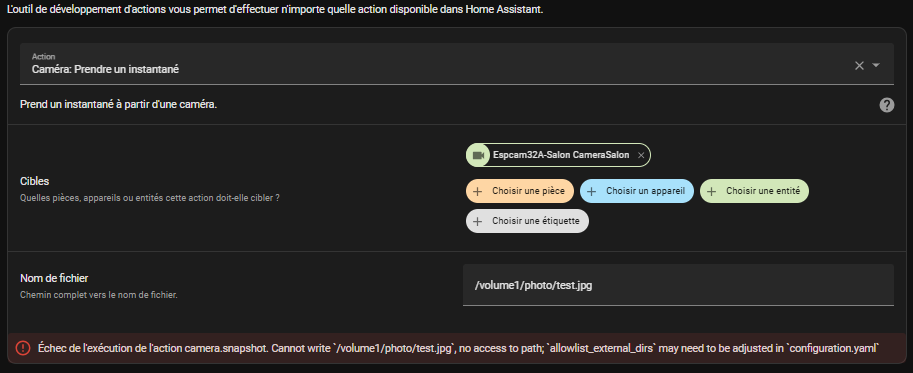Click the camera.snapshot error message text
The width and height of the screenshot is (913, 373).
[x=458, y=348]
